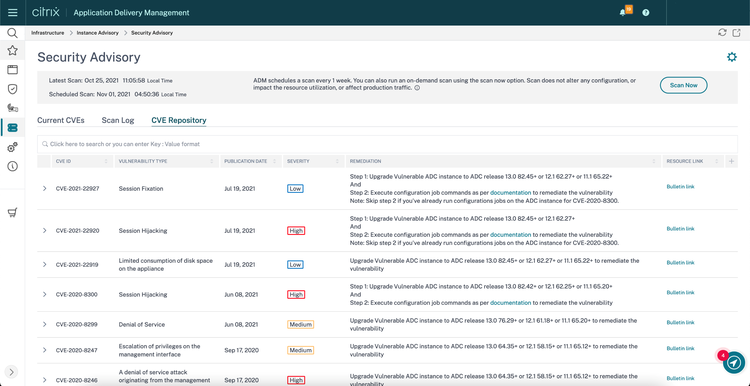The image size is (750, 386).
Task: Sort by CVE ID column
Action: click(x=82, y=162)
